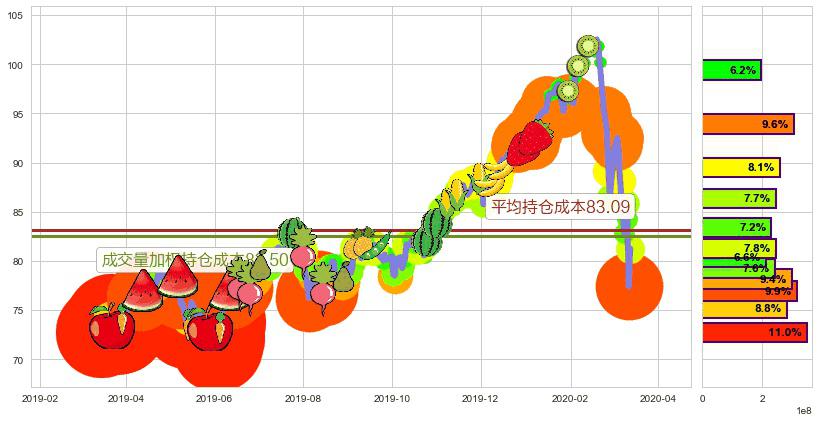The height and width of the screenshot is (422, 819).
Task: Select the leftmost watermelon slice icon
Action: click(143, 290)
